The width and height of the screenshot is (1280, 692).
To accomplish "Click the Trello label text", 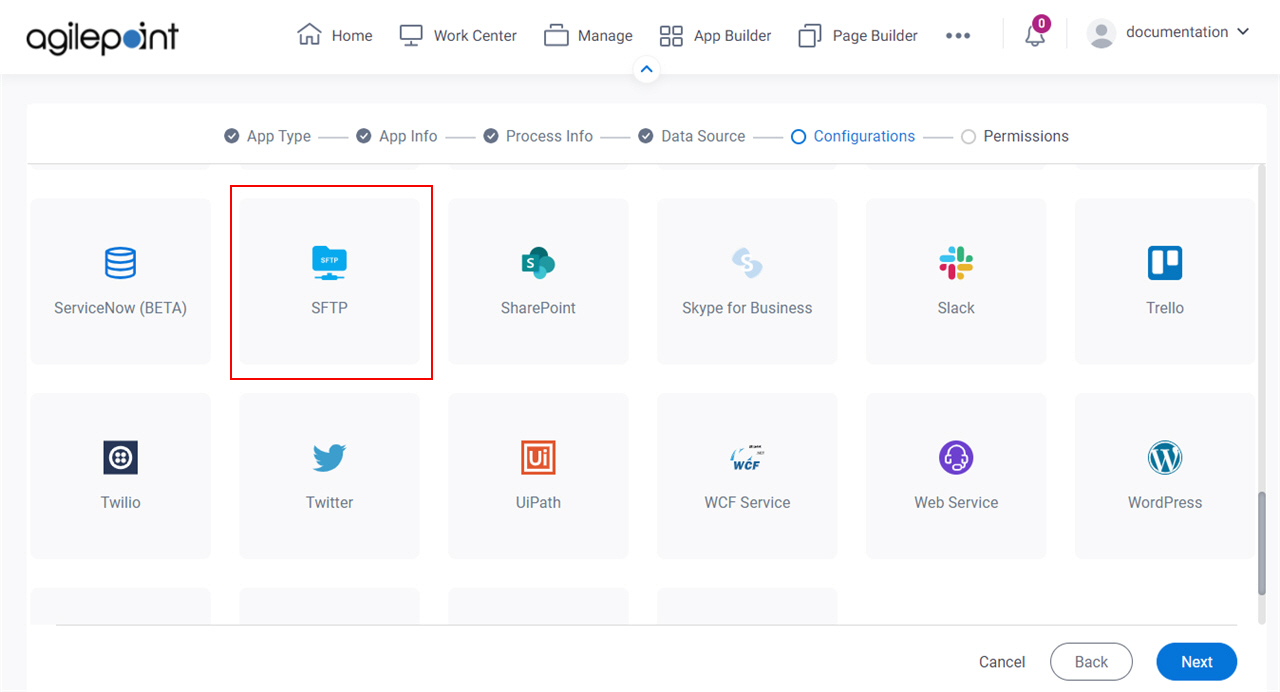I will click(1165, 308).
